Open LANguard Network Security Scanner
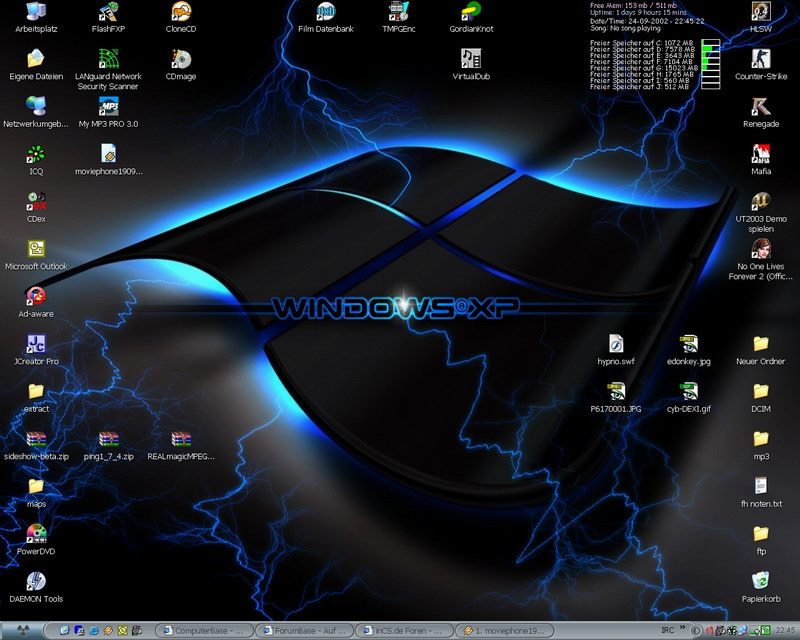The image size is (800, 640). point(109,70)
